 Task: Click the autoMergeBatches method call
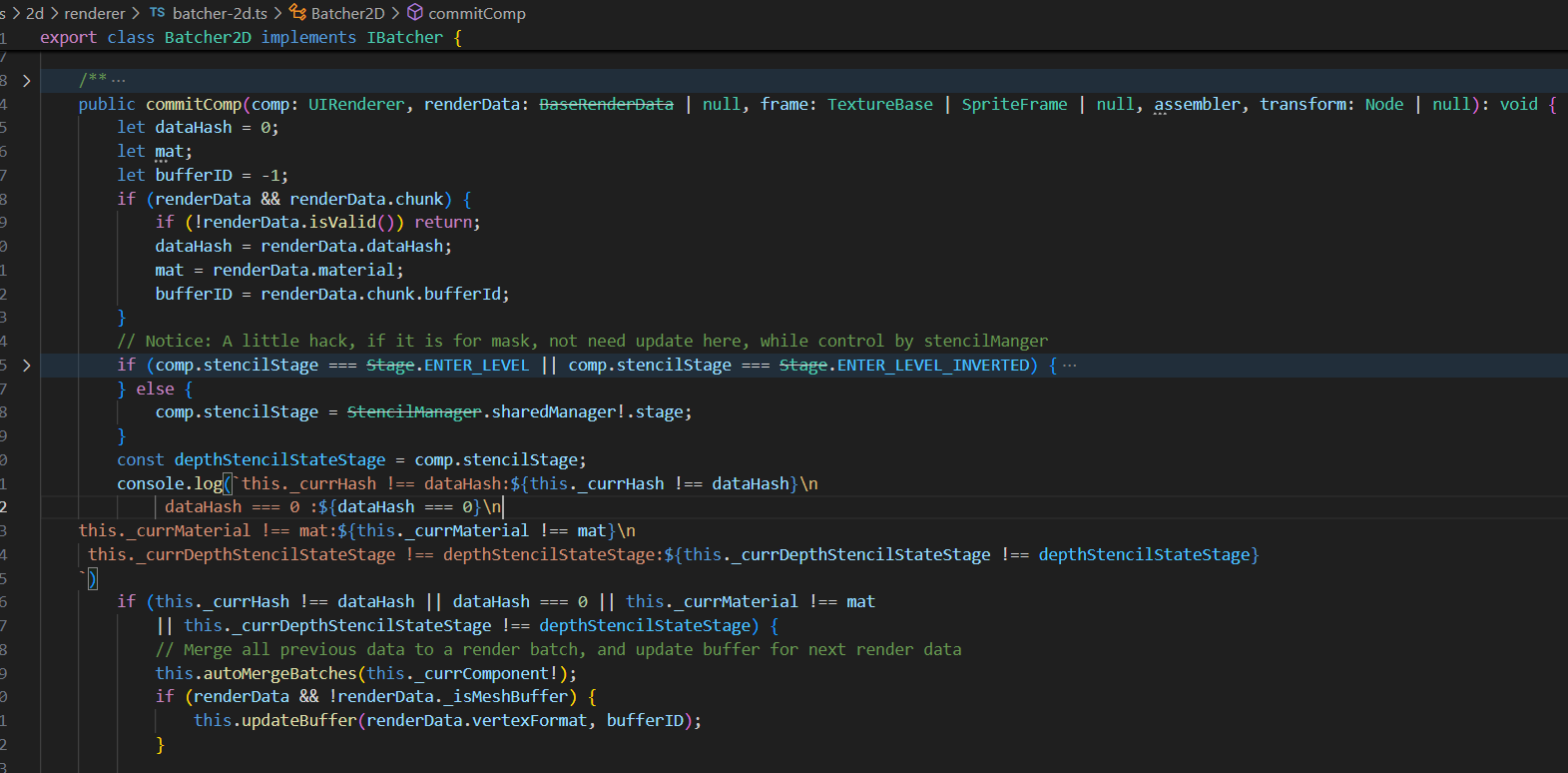pyautogui.click(x=279, y=674)
